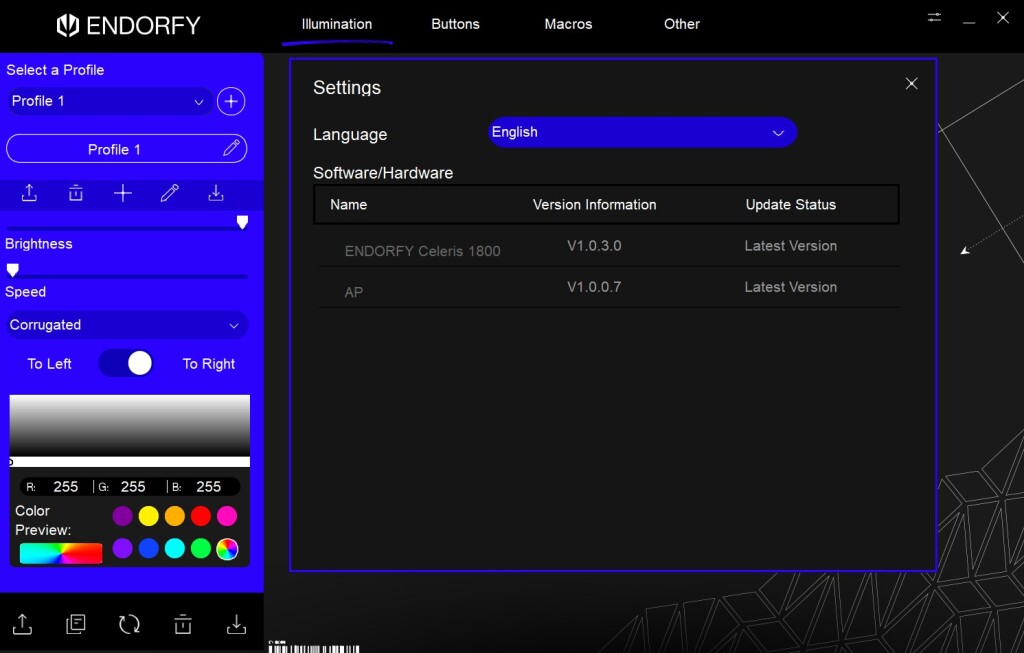Open the Buttons tab

pyautogui.click(x=455, y=24)
